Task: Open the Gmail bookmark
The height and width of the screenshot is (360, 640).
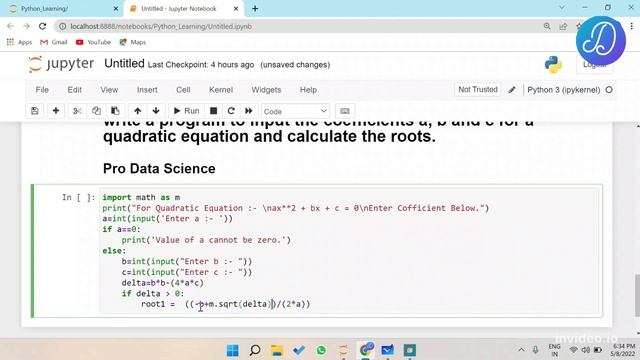Action: click(53, 42)
